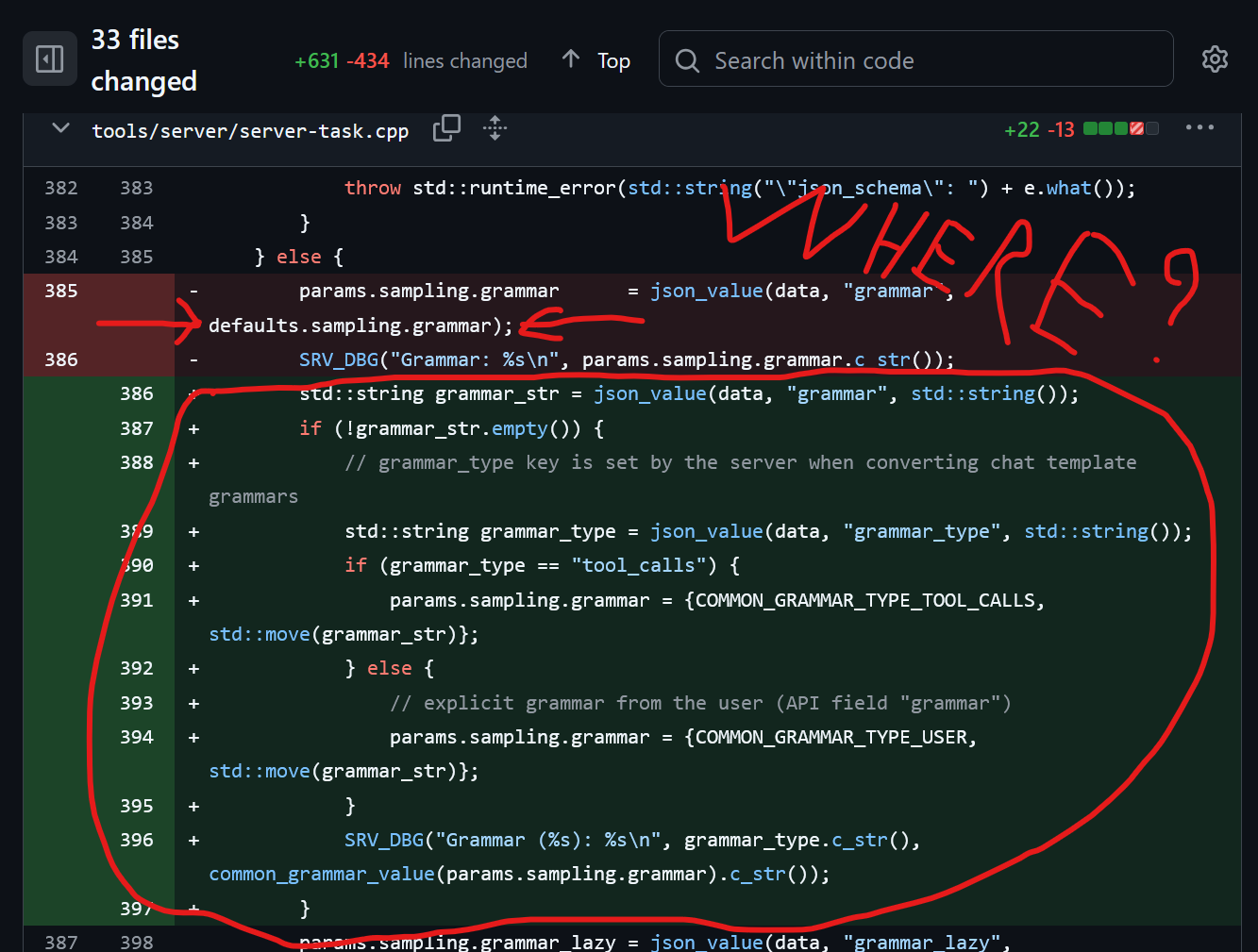Collapse the server-task.cpp file diff
1258x952 pixels.
click(x=61, y=128)
